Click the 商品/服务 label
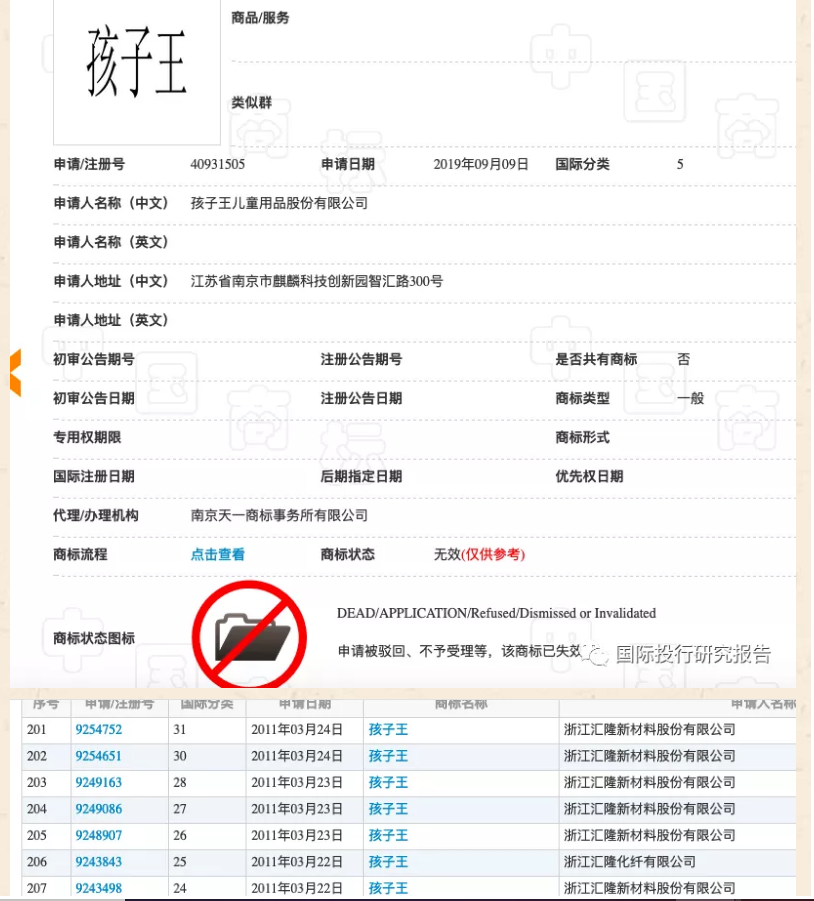This screenshot has width=814, height=901. pos(260,18)
